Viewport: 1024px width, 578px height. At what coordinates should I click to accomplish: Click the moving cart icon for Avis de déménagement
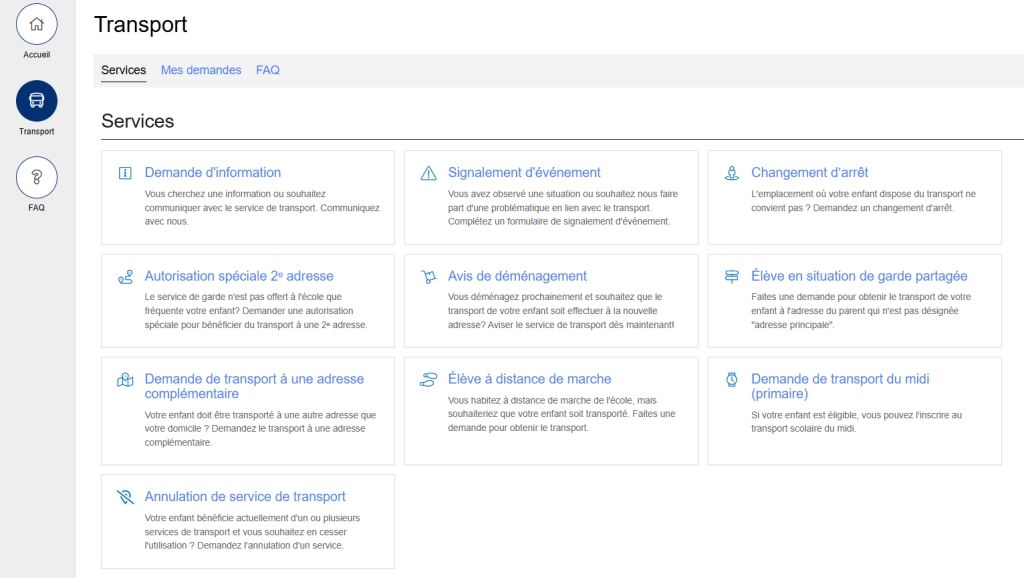[x=429, y=277]
